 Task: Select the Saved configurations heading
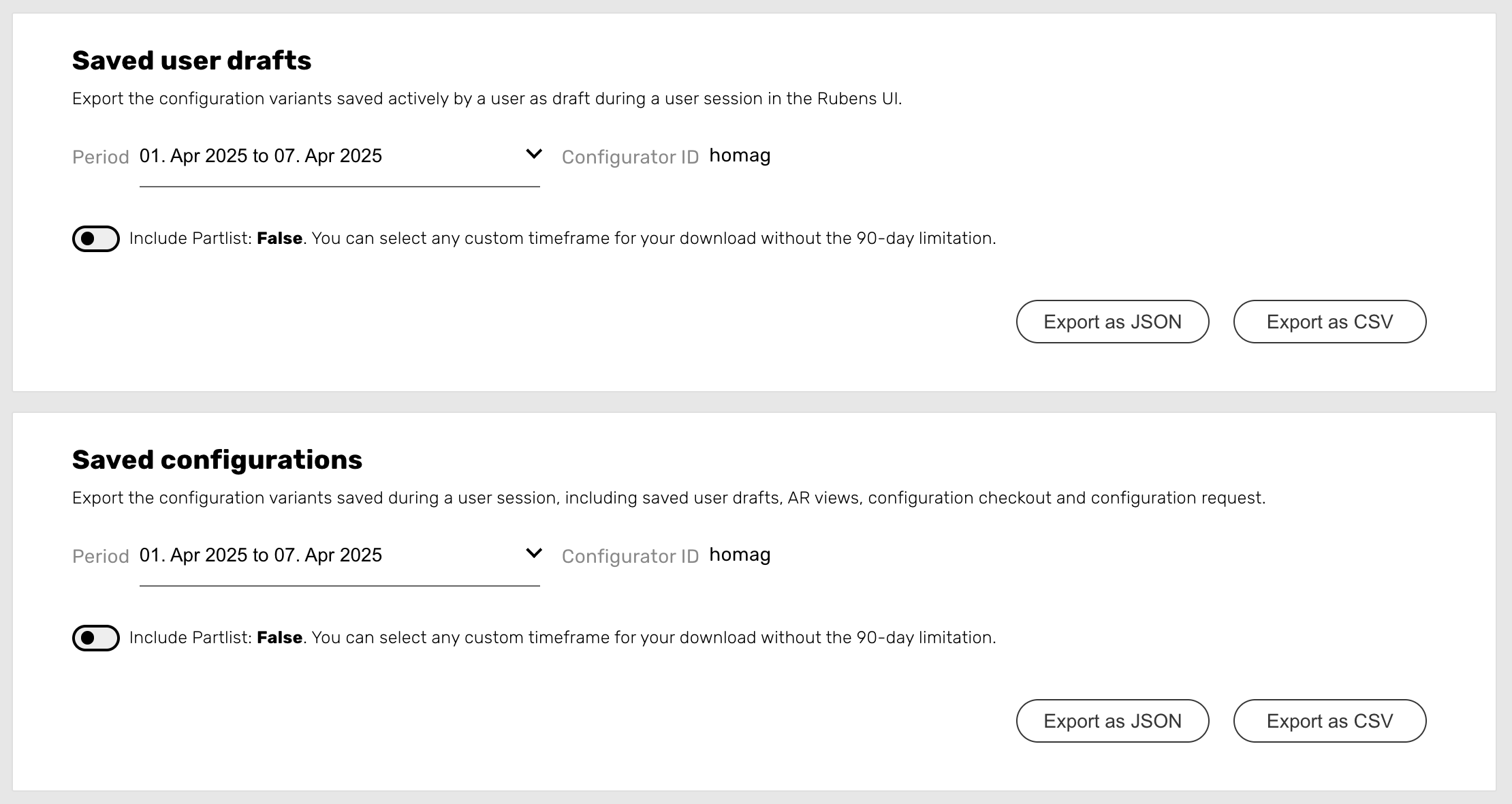[x=217, y=460]
